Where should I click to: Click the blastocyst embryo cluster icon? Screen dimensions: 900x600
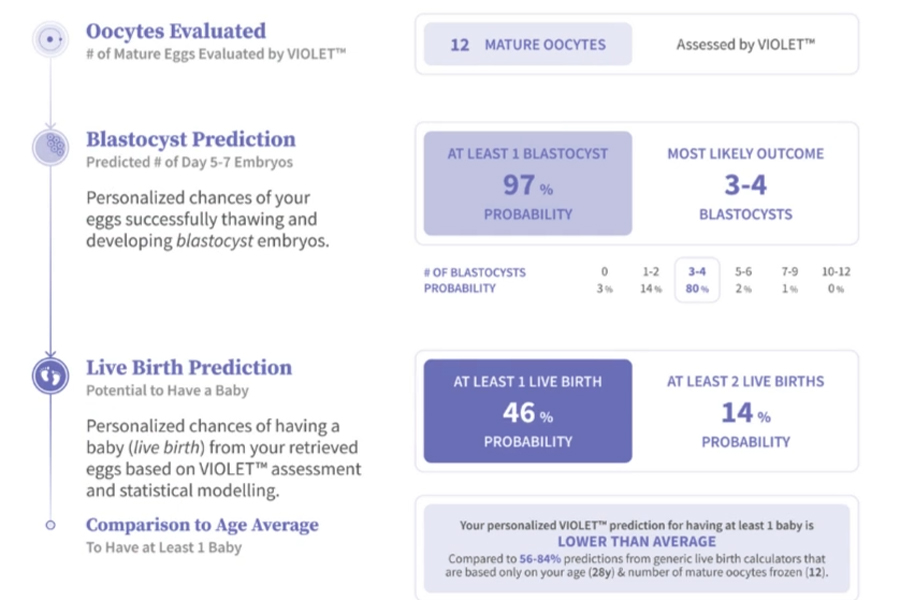[x=50, y=148]
